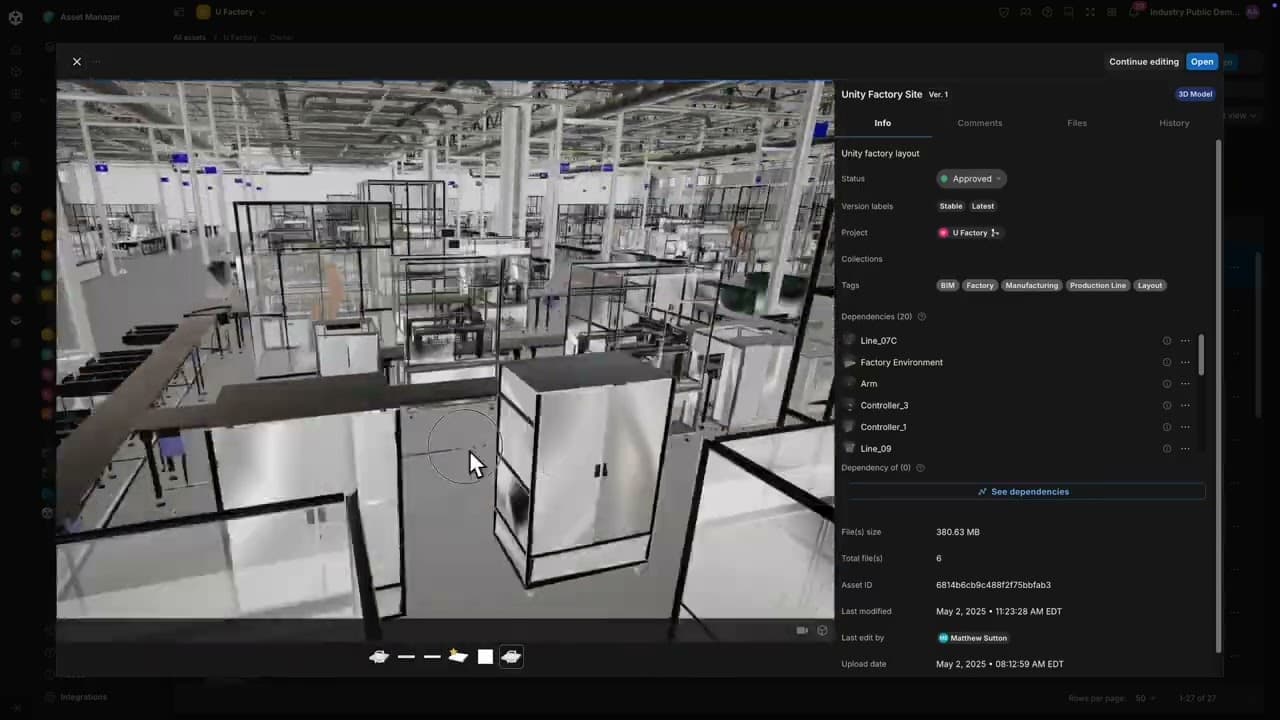Switch to the Files tab

point(1077,123)
